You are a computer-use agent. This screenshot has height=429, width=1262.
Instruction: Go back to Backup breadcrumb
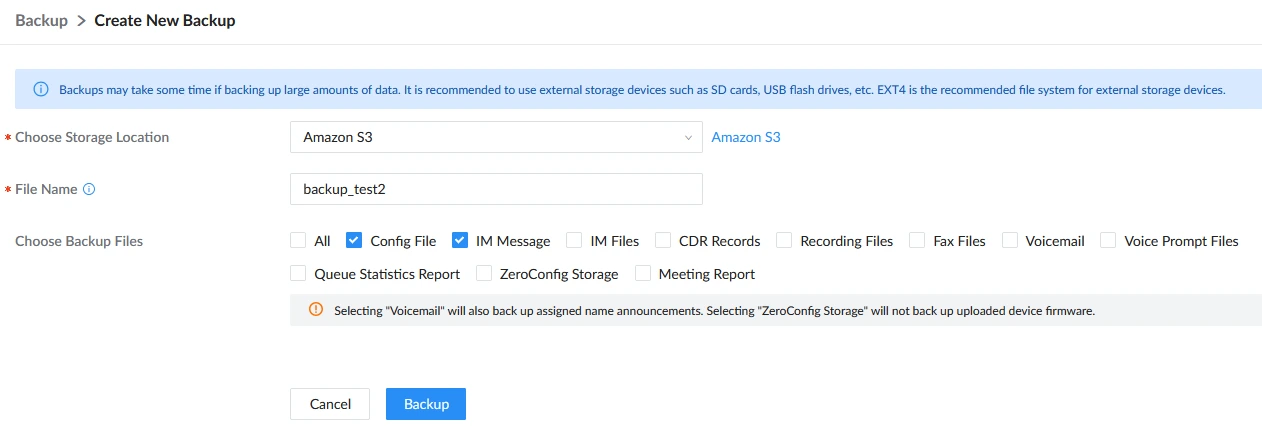pos(40,20)
